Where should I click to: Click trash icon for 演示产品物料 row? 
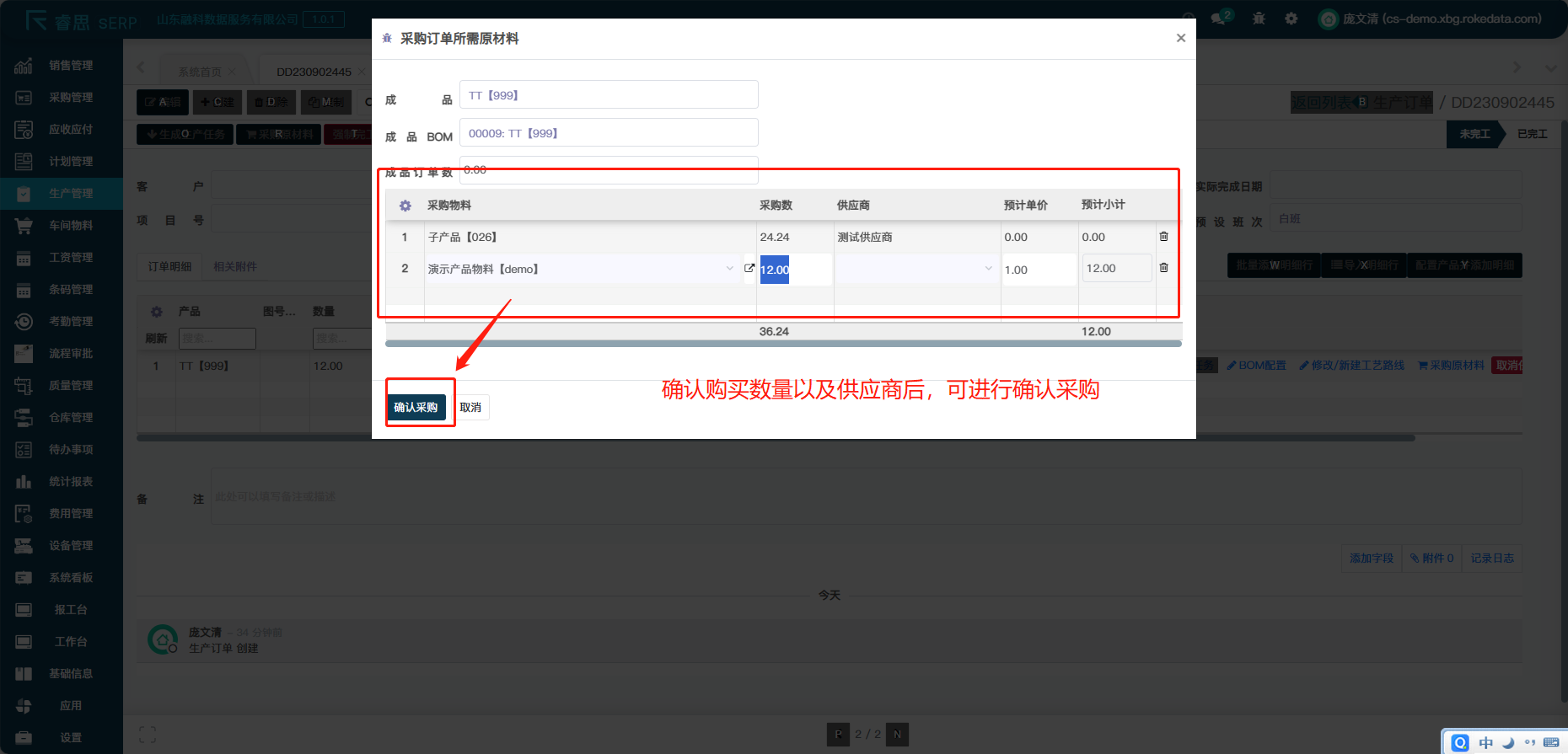tap(1163, 268)
